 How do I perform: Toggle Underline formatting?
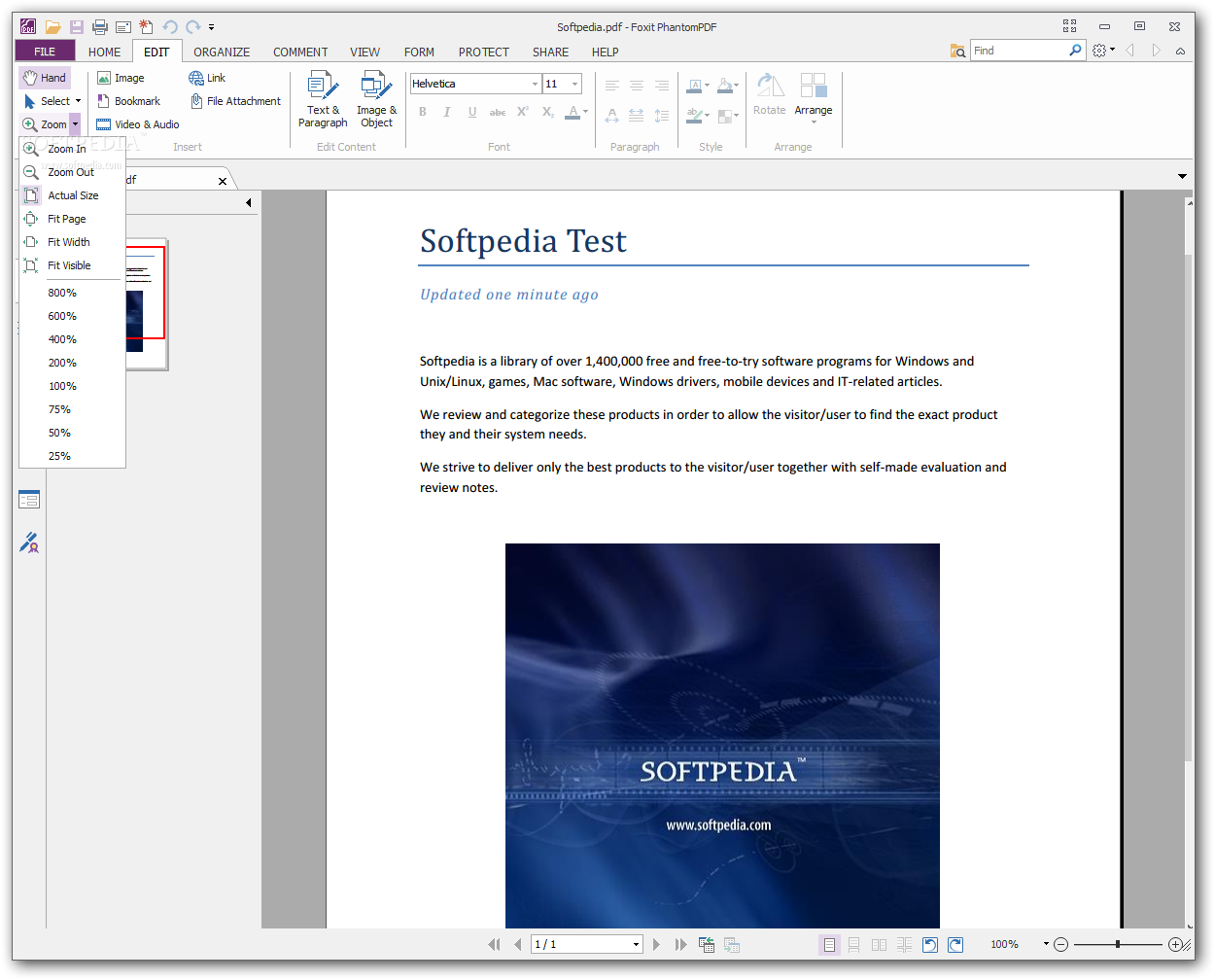tap(472, 113)
